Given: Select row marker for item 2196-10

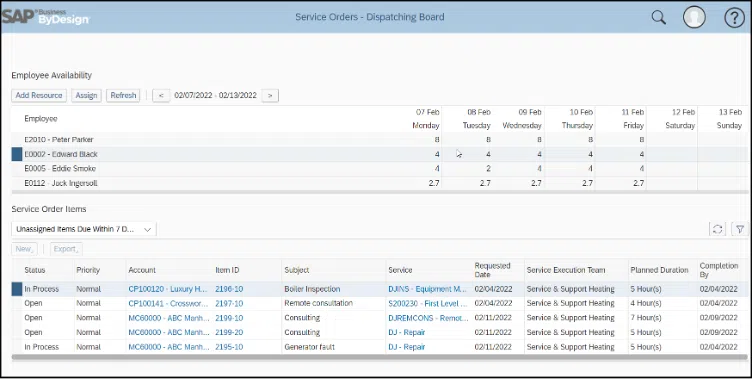Looking at the screenshot, I should [x=17, y=289].
